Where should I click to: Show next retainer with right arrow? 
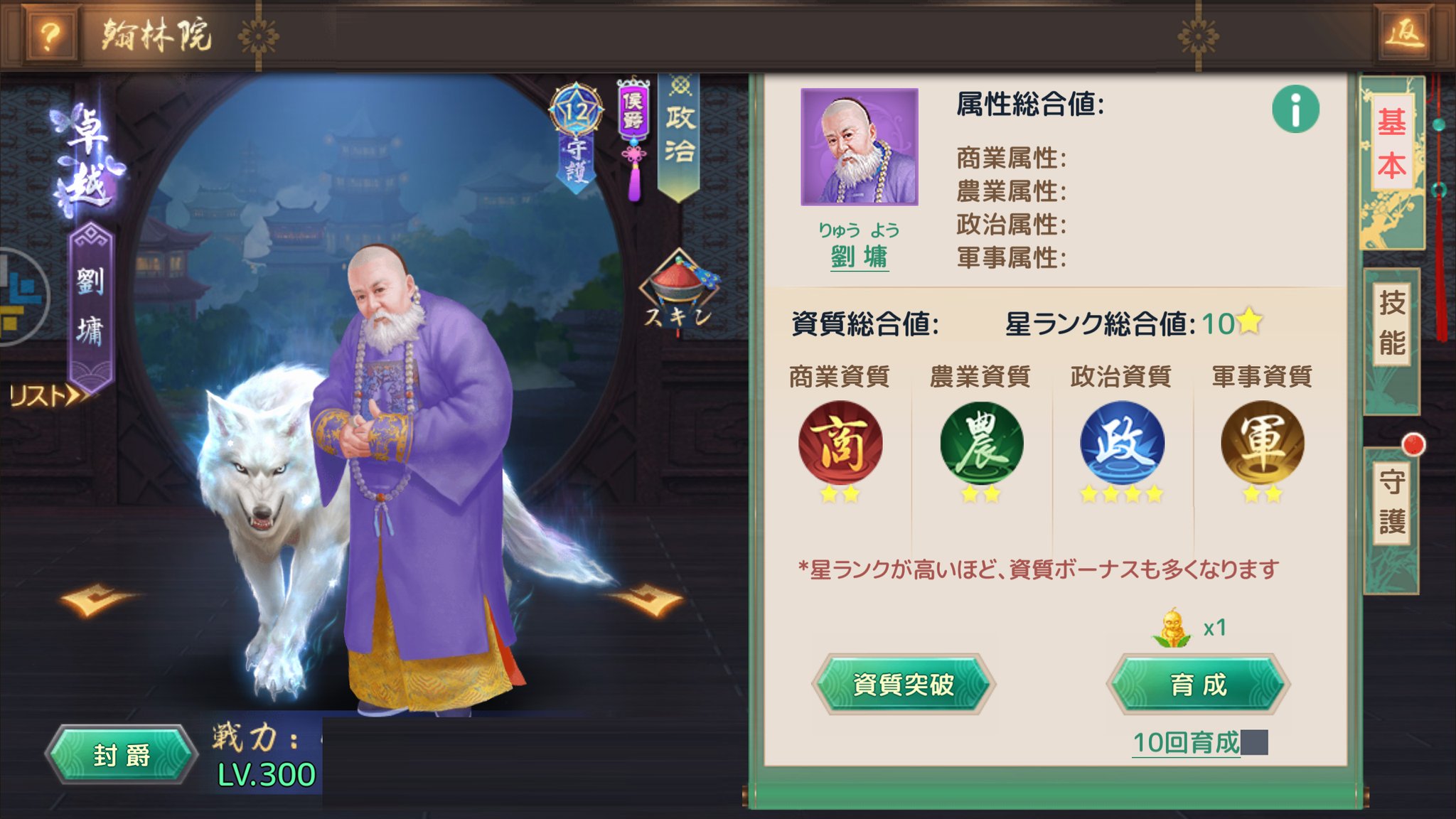pos(648,599)
